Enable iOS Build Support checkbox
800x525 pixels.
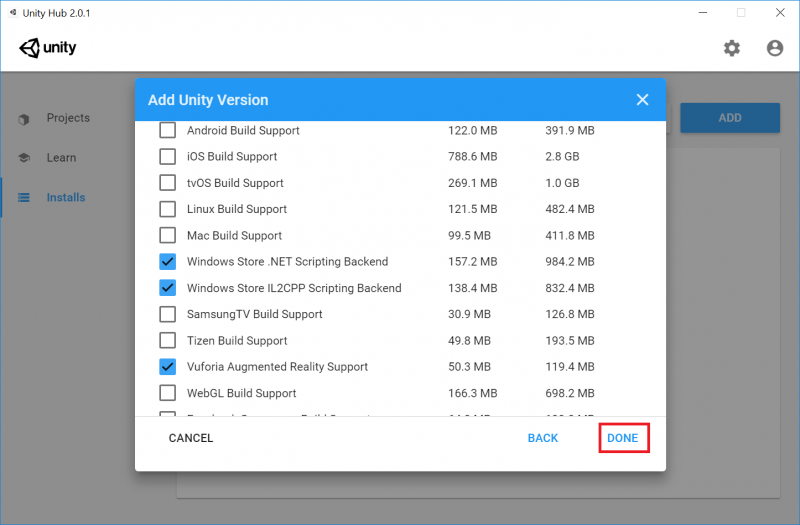pyautogui.click(x=167, y=156)
